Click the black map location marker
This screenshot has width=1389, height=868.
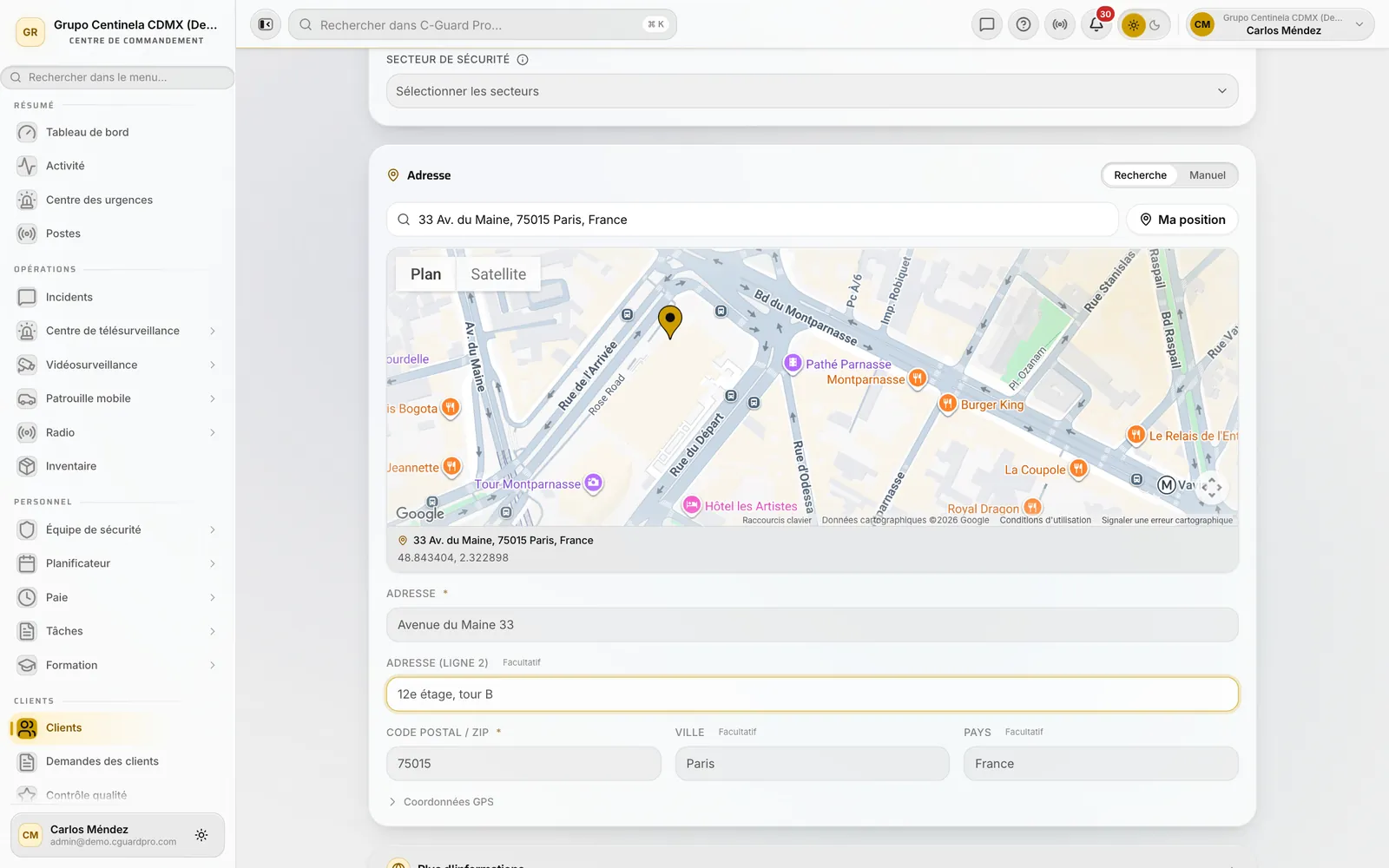669,321
